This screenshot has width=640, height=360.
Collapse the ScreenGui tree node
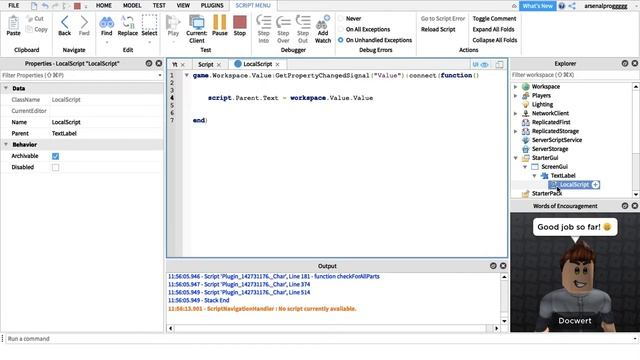(x=525, y=167)
